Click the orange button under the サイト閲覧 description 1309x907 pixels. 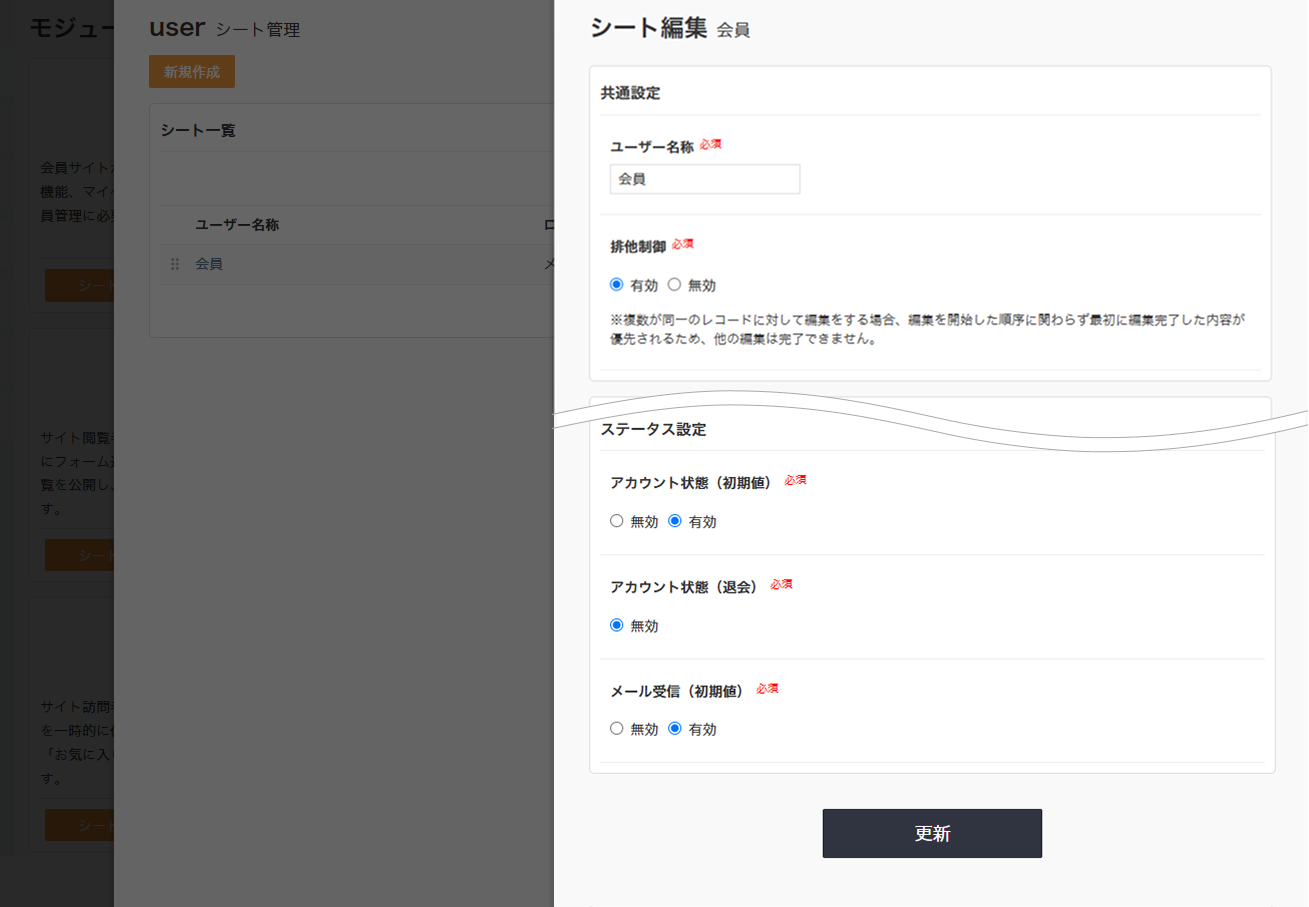coord(79,555)
